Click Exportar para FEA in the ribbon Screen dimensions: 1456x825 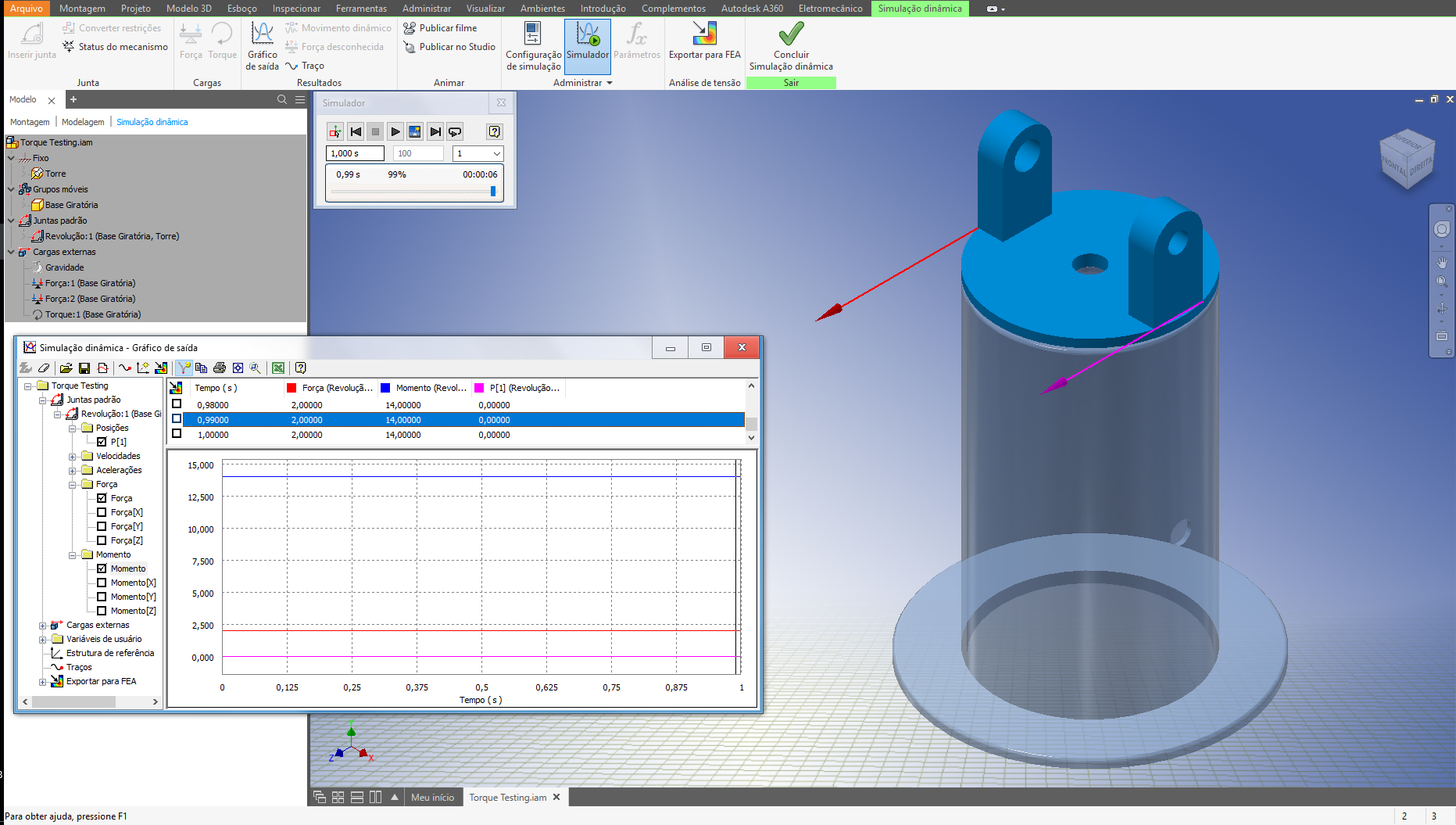point(703,43)
